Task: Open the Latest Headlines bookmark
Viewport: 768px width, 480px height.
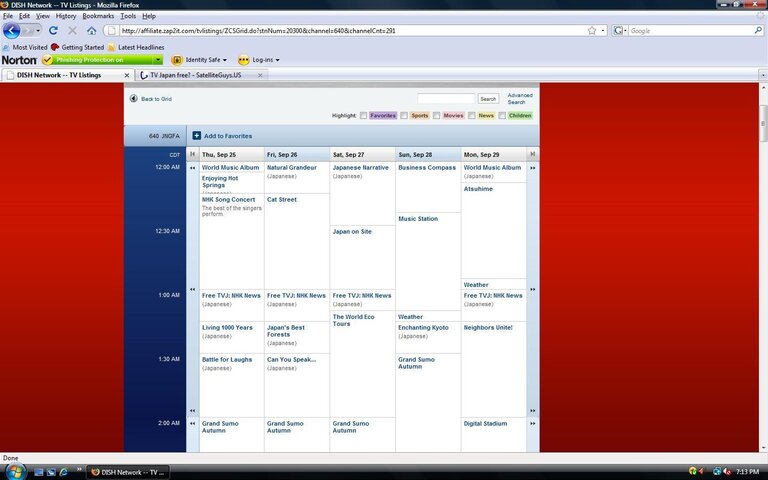Action: click(136, 48)
